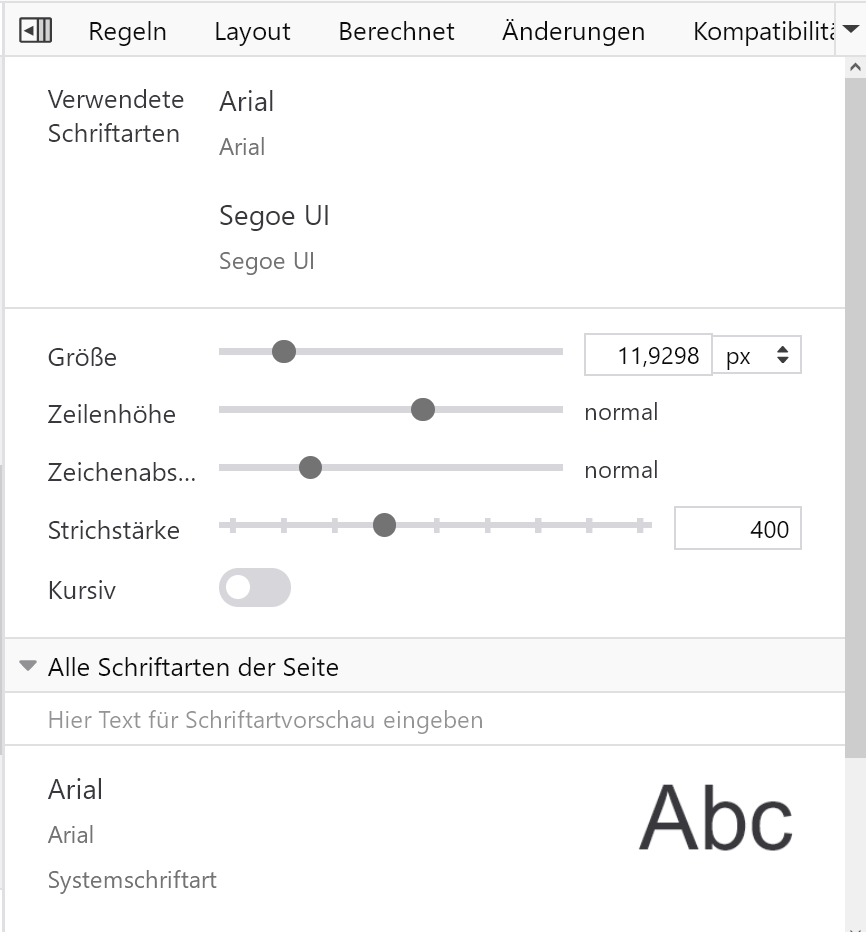The width and height of the screenshot is (866, 932).
Task: Collapse the Alle Schriftarten der Seite section
Action: (28, 666)
